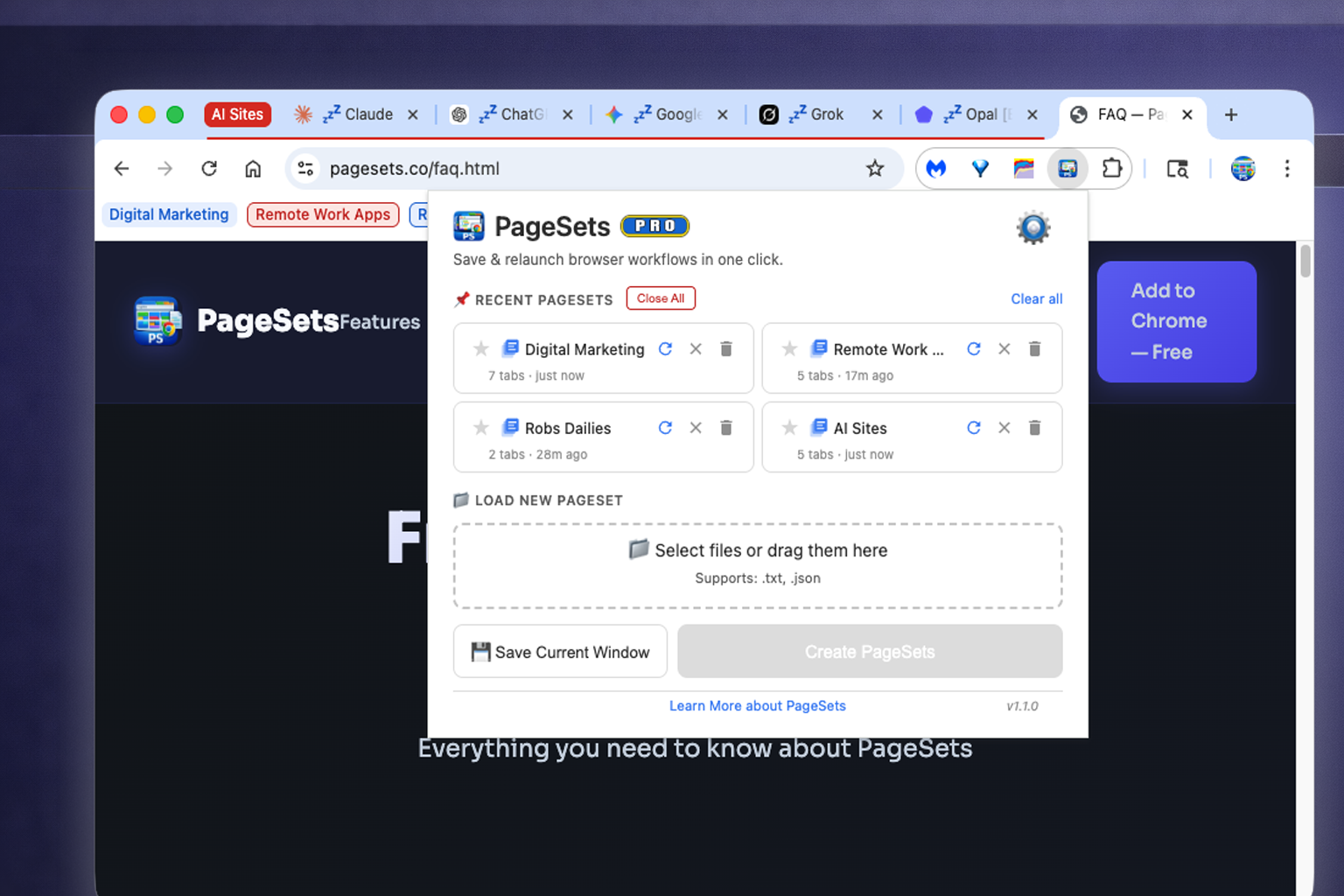Close the Digital Marketing pageset tabs with X
1344x896 pixels.
696,349
